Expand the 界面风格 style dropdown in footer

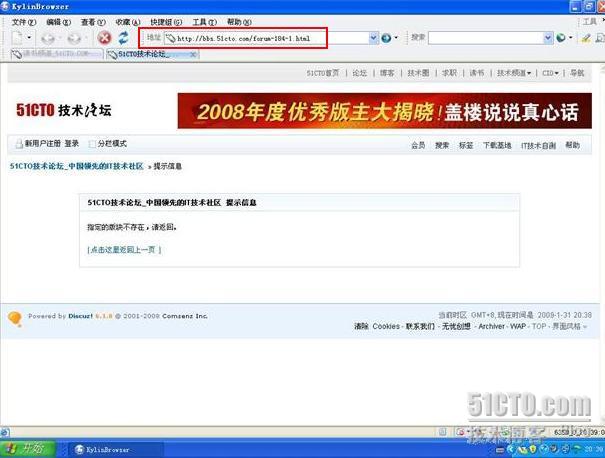tap(570, 326)
